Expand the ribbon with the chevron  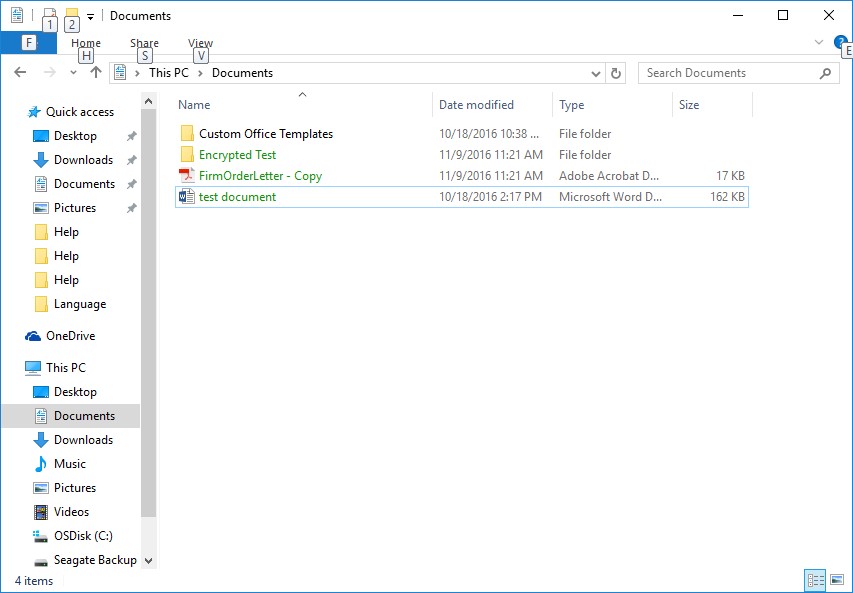(819, 42)
